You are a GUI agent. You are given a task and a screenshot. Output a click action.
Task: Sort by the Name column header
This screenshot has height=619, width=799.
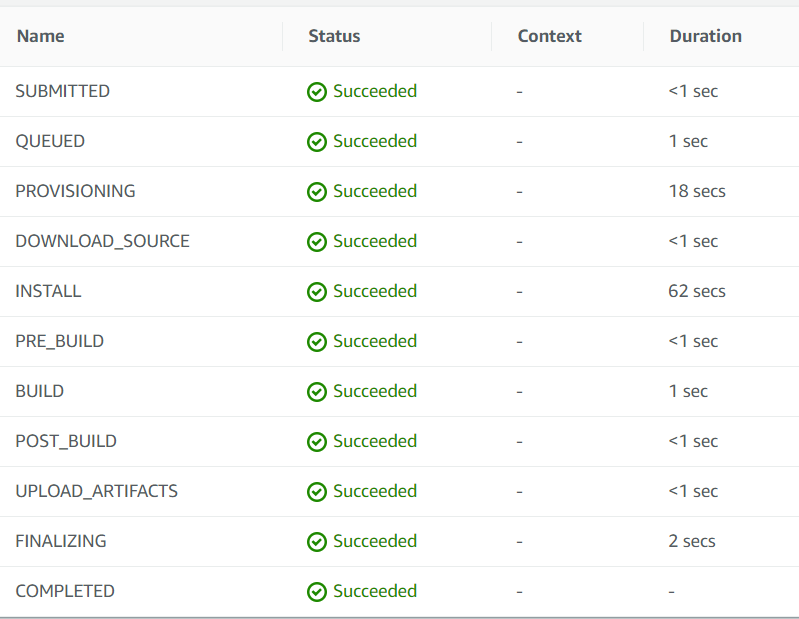[x=41, y=36]
